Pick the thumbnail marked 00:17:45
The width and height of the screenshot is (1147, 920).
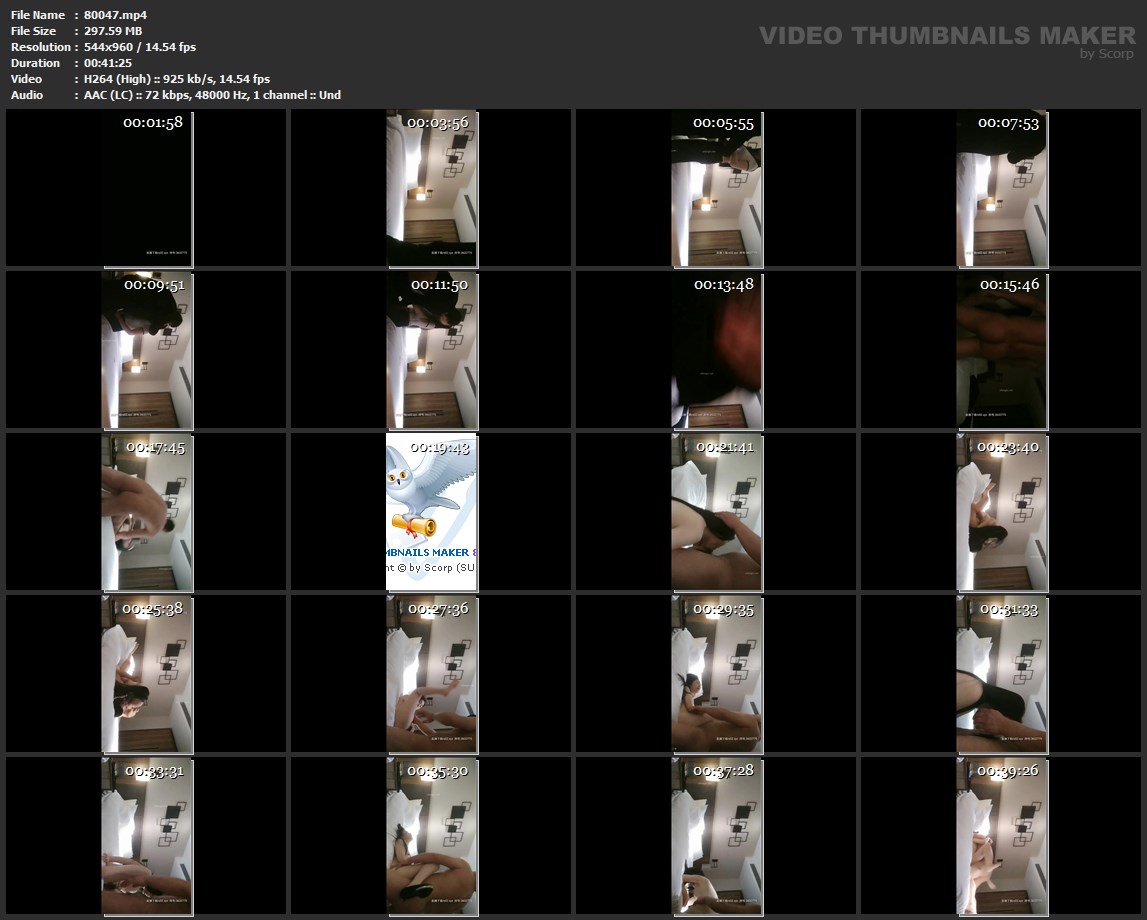[147, 512]
